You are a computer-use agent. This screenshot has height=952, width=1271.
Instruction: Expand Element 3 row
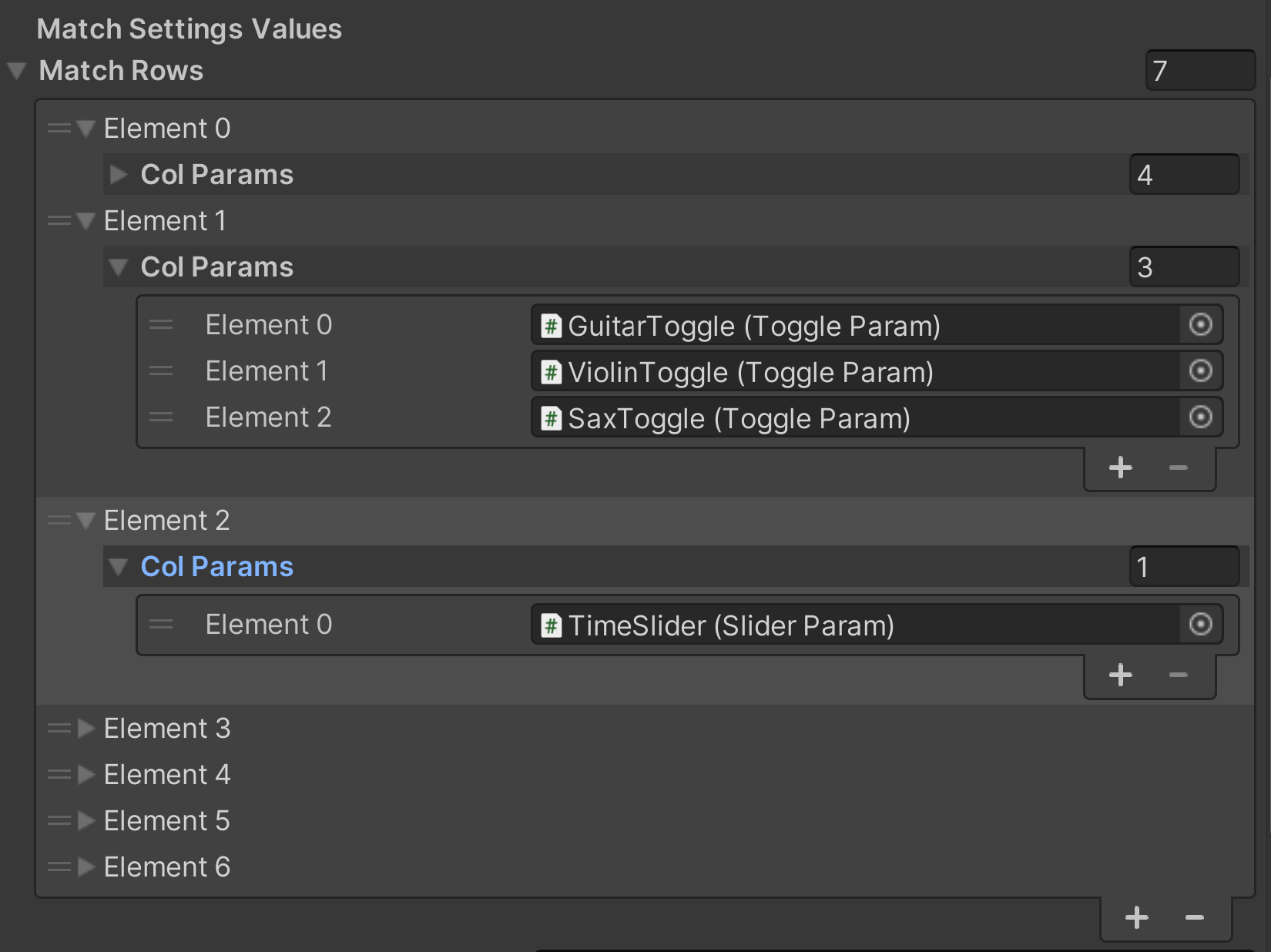(86, 729)
